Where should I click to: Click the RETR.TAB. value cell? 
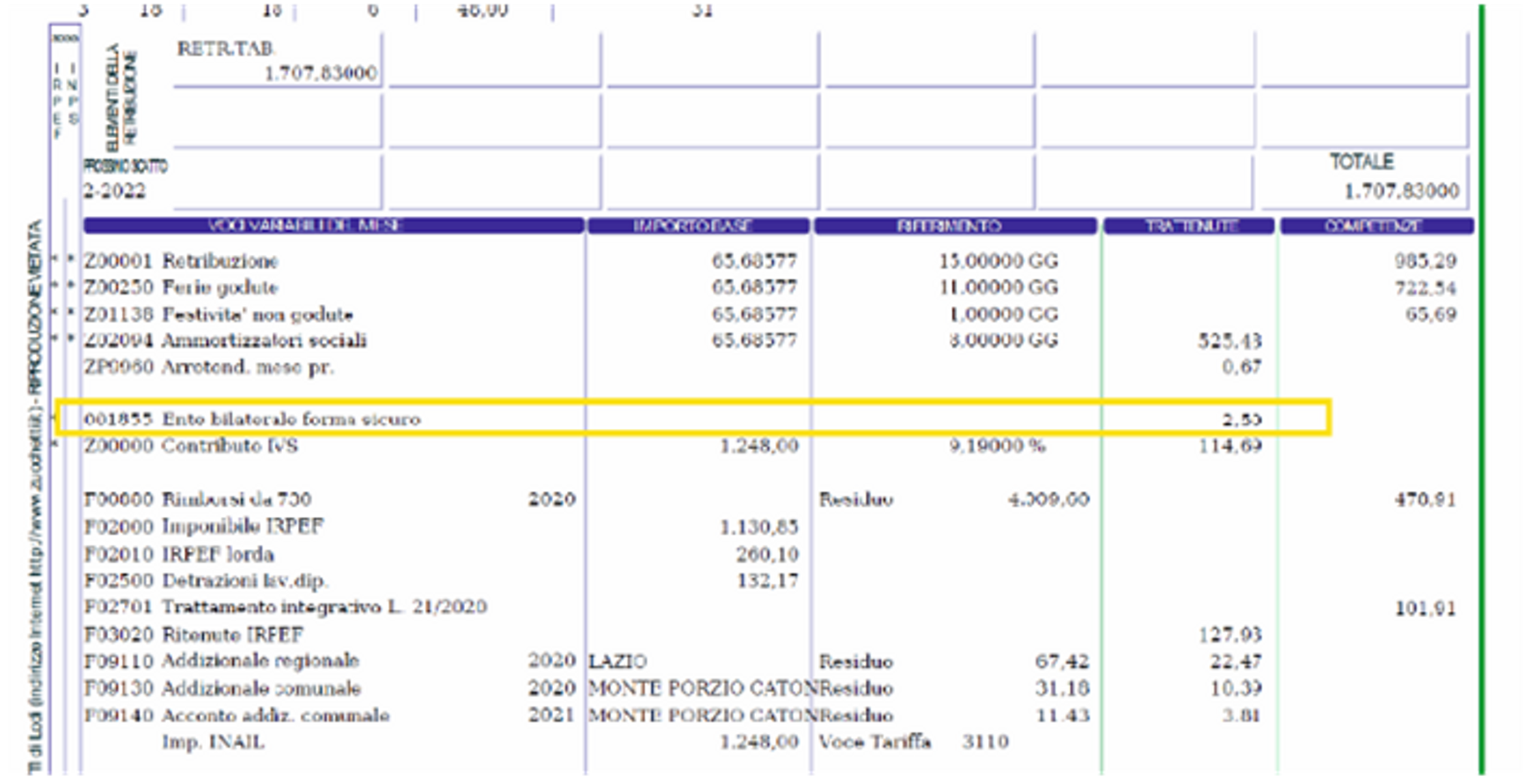[x=278, y=62]
